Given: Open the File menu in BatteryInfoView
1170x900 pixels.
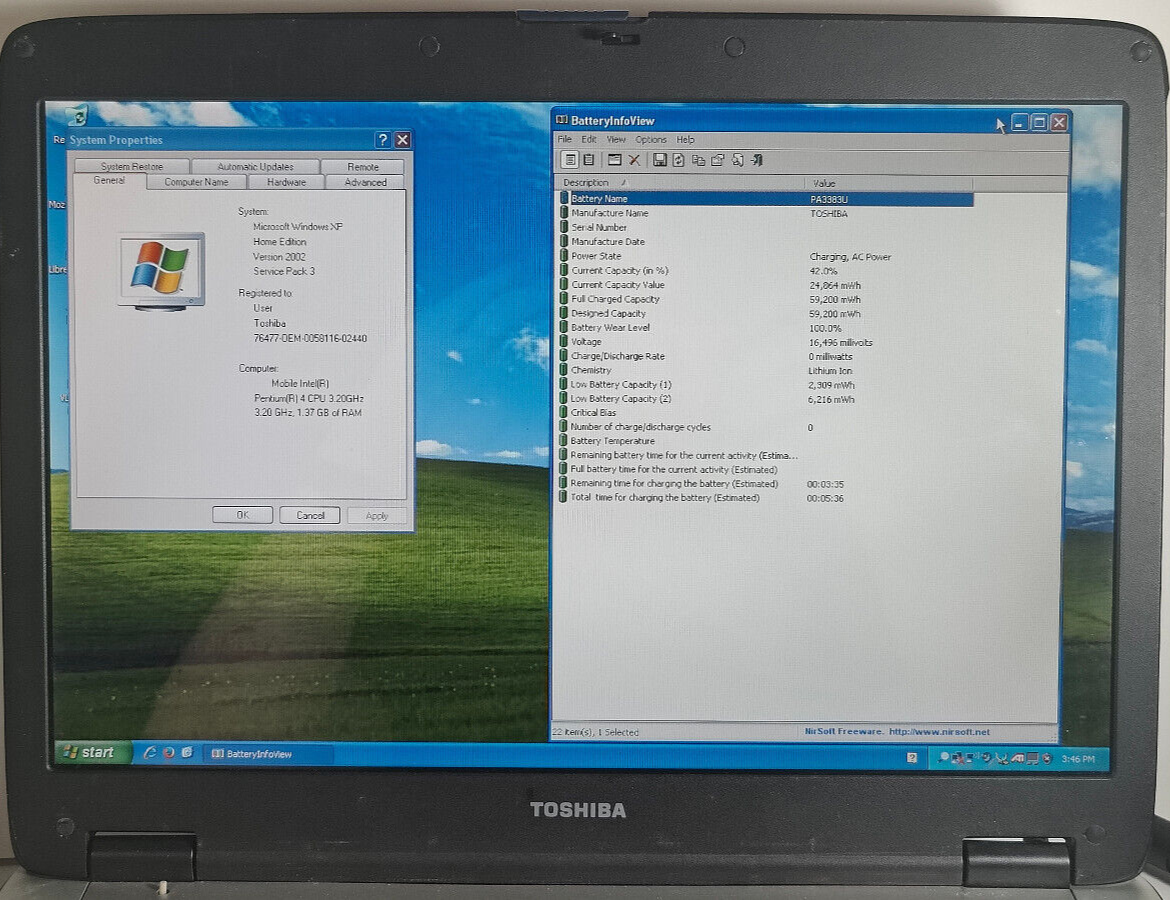Looking at the screenshot, I should click(565, 140).
